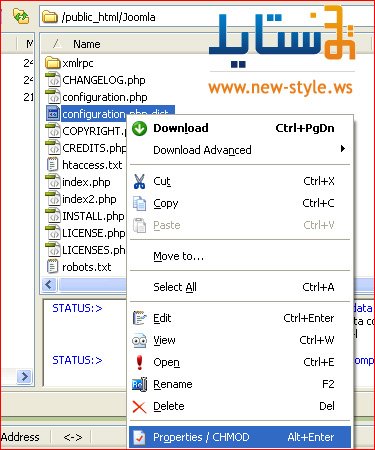Choose Rename from the context menu
375x450 pixels.
click(x=240, y=384)
